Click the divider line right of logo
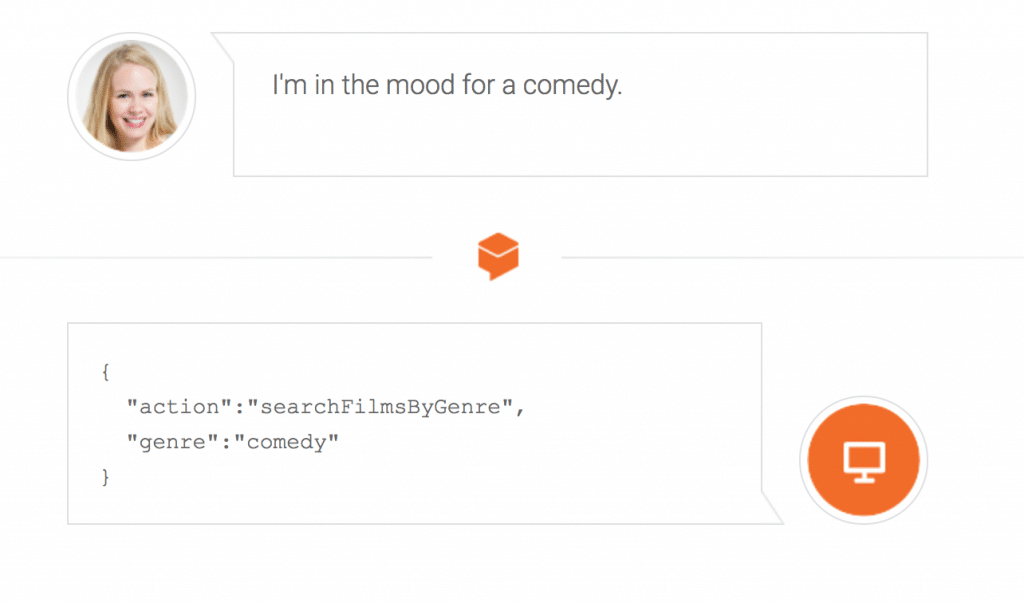Viewport: 1024px width, 603px height. tap(790, 257)
